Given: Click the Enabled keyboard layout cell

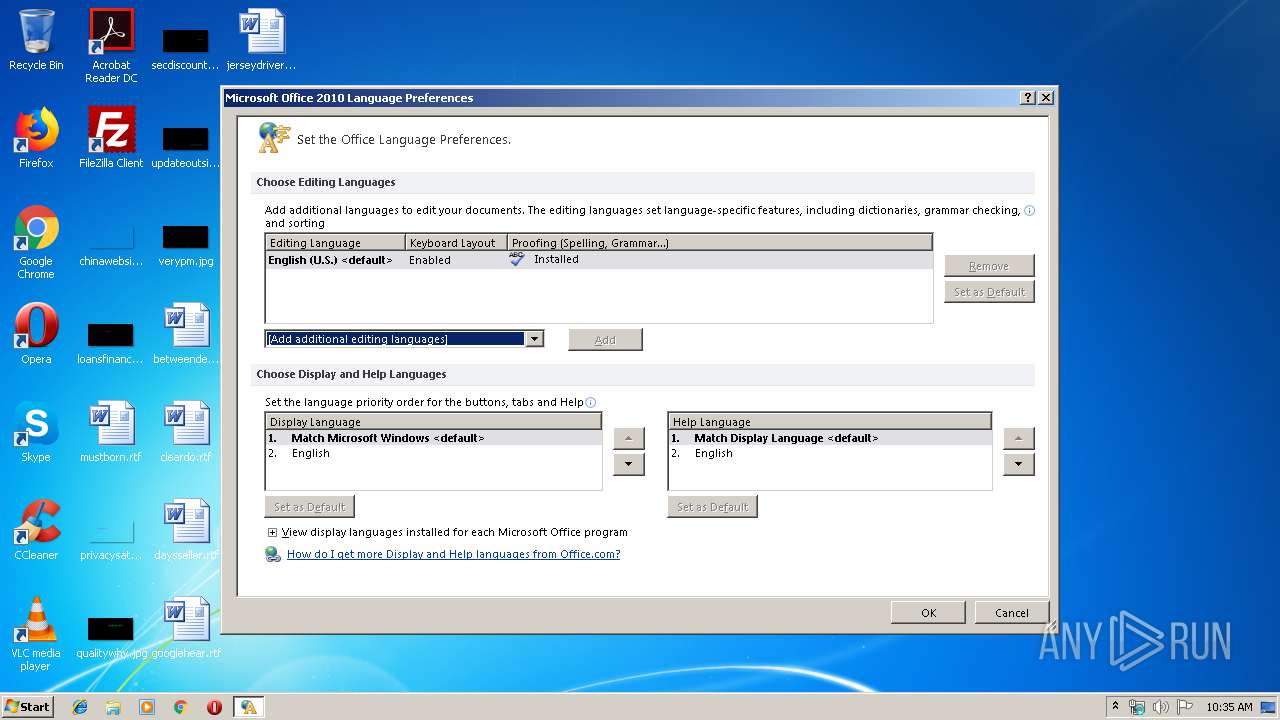Looking at the screenshot, I should click(430, 260).
